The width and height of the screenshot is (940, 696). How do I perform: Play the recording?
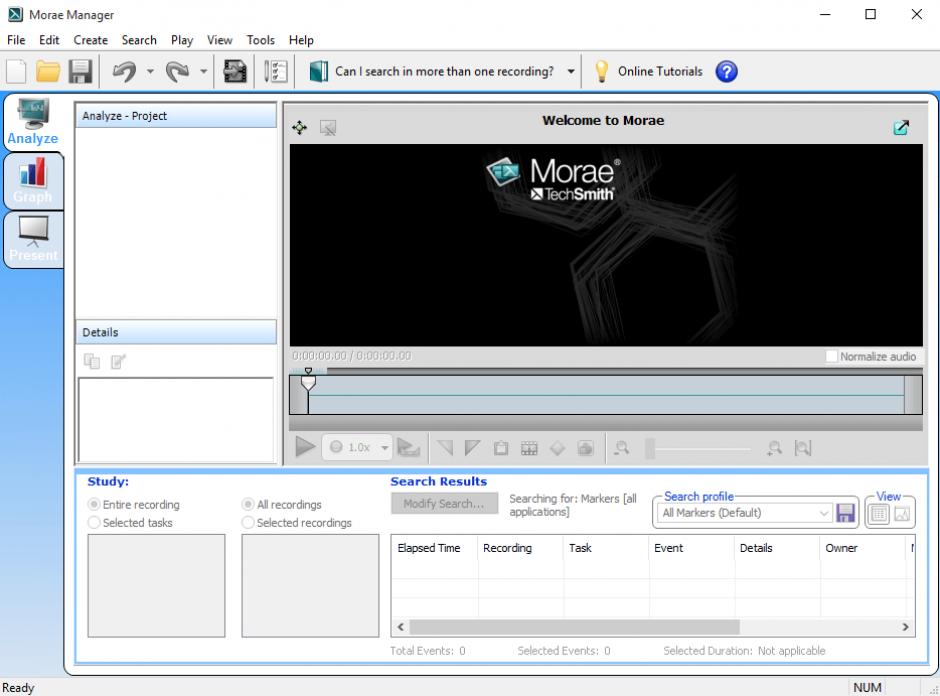point(305,447)
